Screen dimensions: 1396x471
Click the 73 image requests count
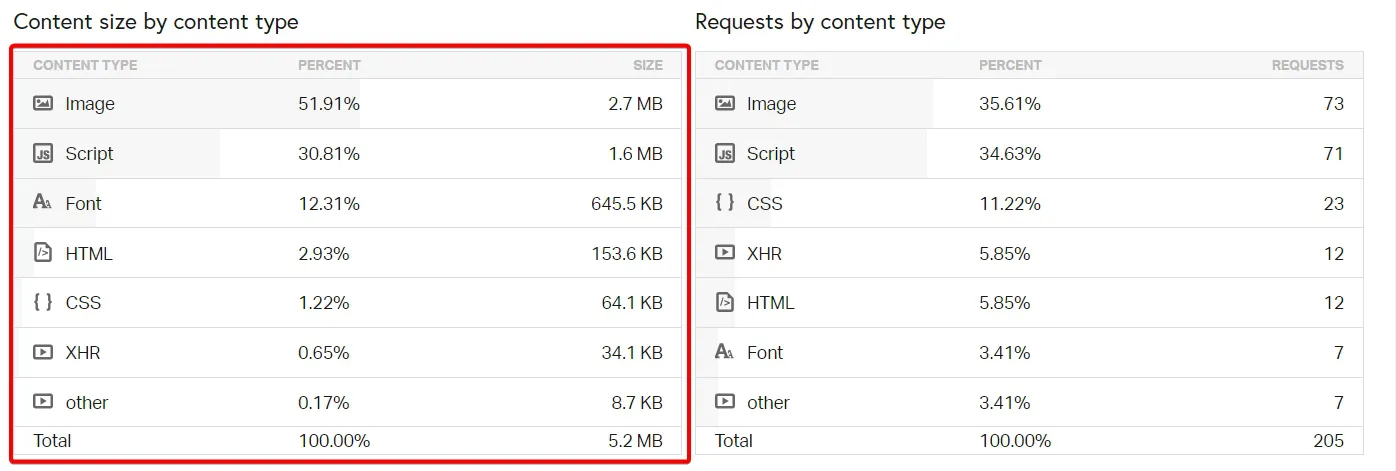pyautogui.click(x=1333, y=104)
